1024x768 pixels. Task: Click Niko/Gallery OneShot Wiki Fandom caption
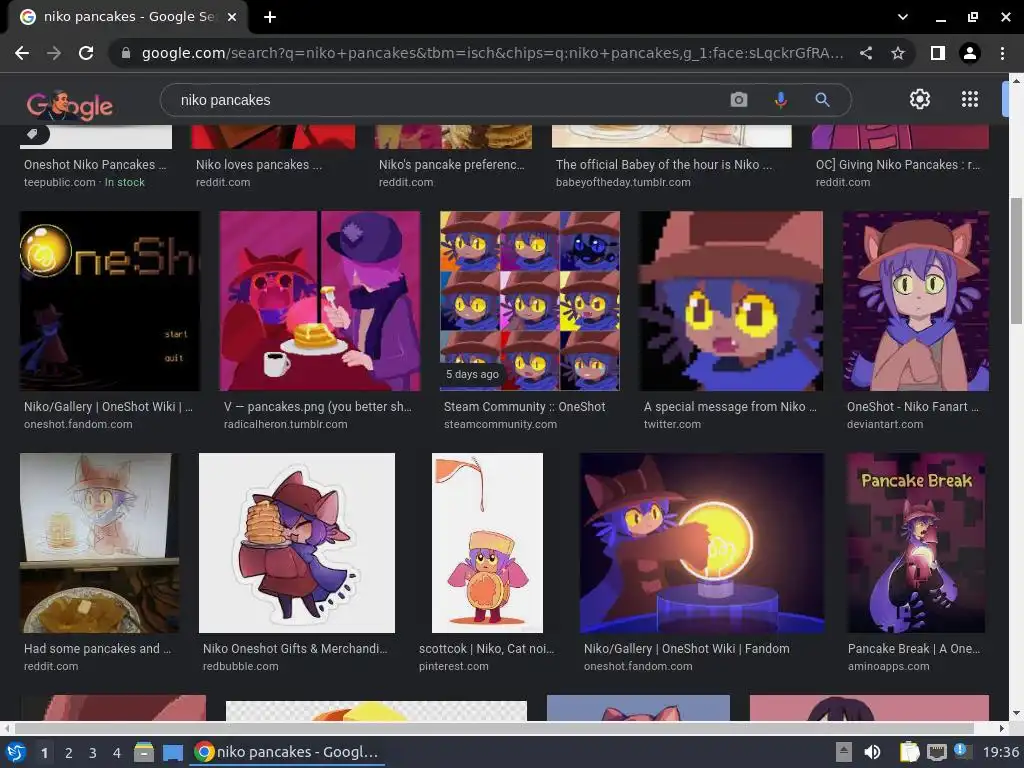[686, 648]
